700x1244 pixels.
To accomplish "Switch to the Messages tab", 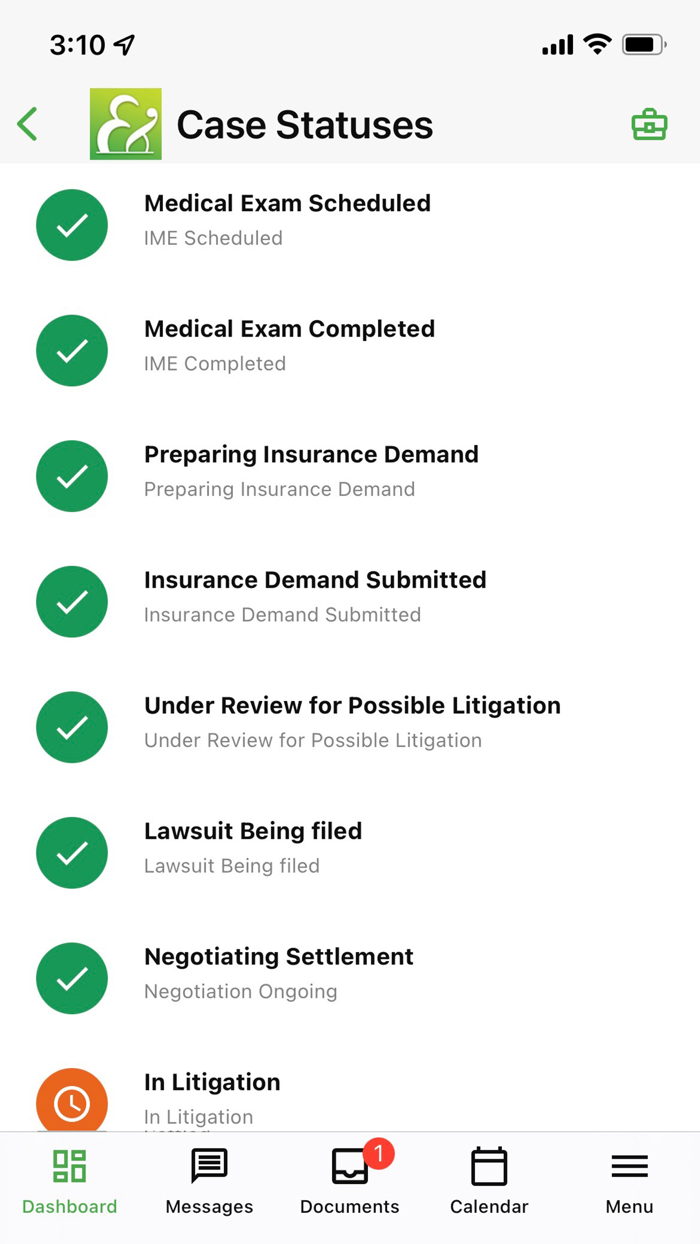I will tap(209, 1183).
